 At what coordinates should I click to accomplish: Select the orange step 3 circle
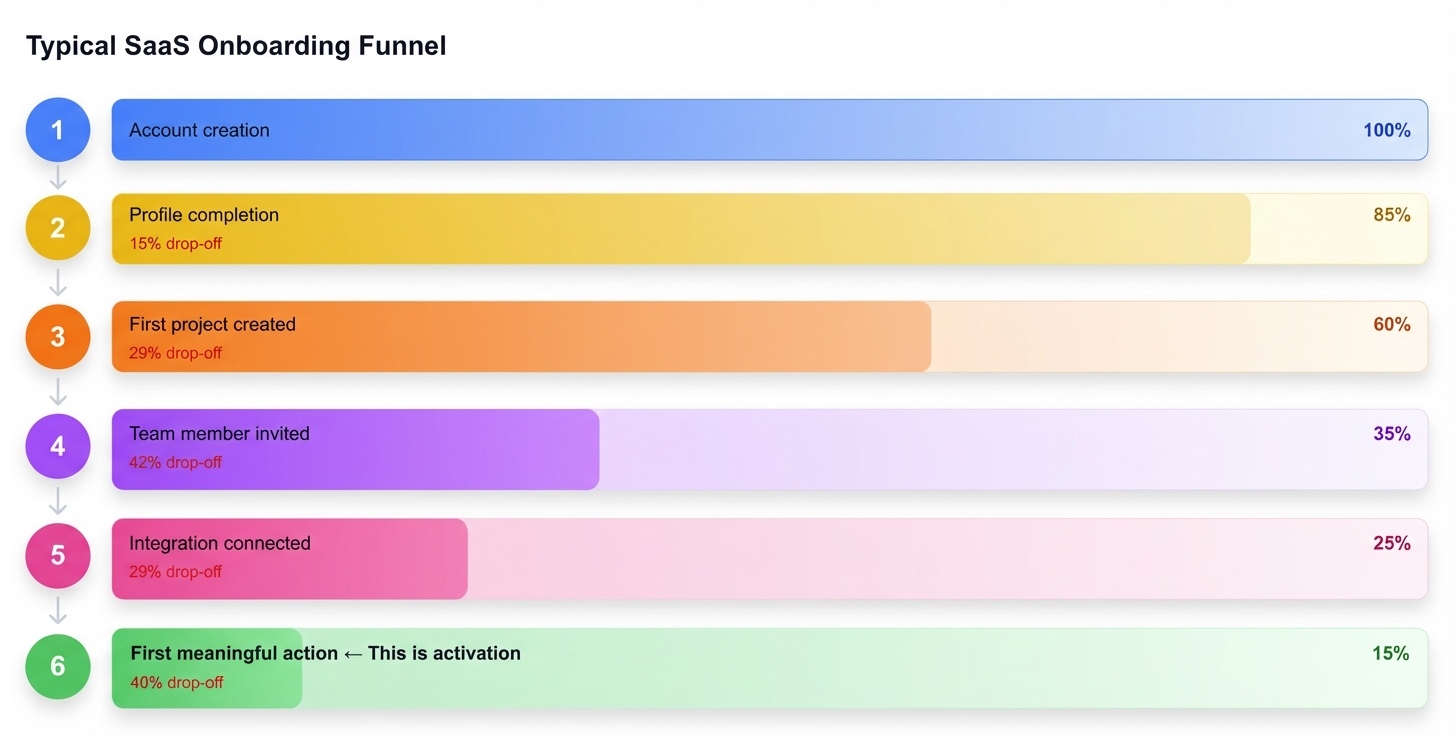click(58, 337)
